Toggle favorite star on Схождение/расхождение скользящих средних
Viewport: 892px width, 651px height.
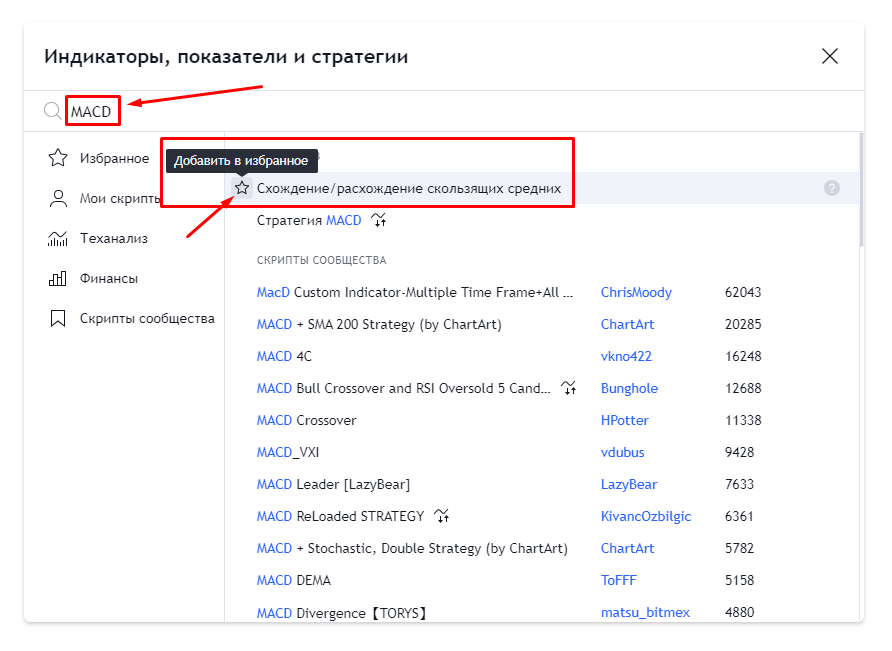[240, 187]
